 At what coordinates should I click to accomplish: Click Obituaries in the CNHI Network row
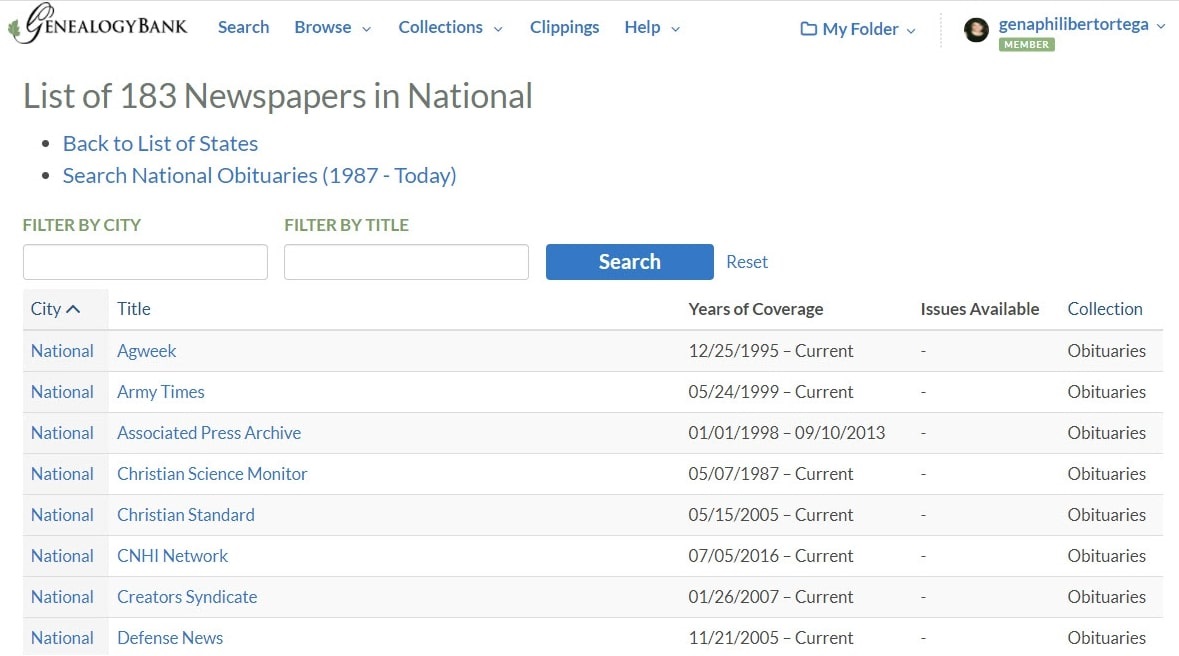coord(1106,556)
